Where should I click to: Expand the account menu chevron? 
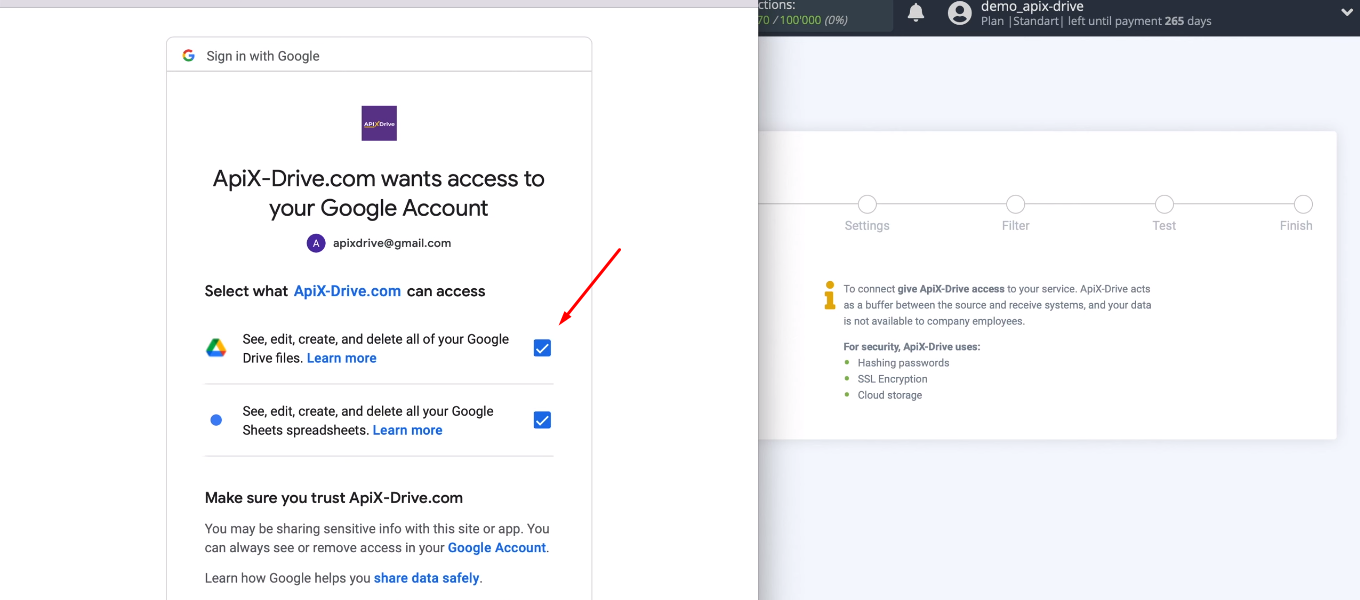tap(1348, 13)
